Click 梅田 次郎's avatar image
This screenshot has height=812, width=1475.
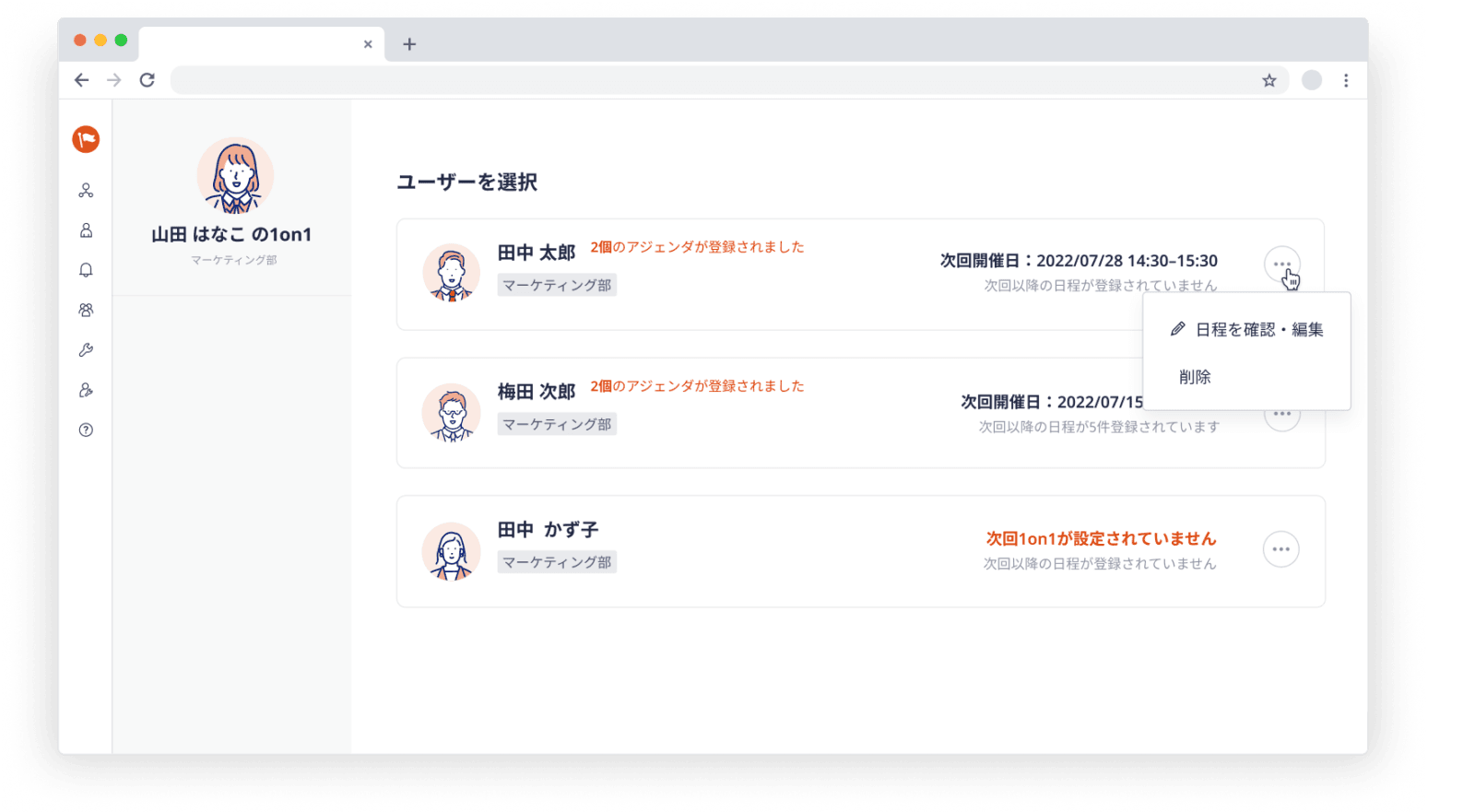(x=451, y=412)
